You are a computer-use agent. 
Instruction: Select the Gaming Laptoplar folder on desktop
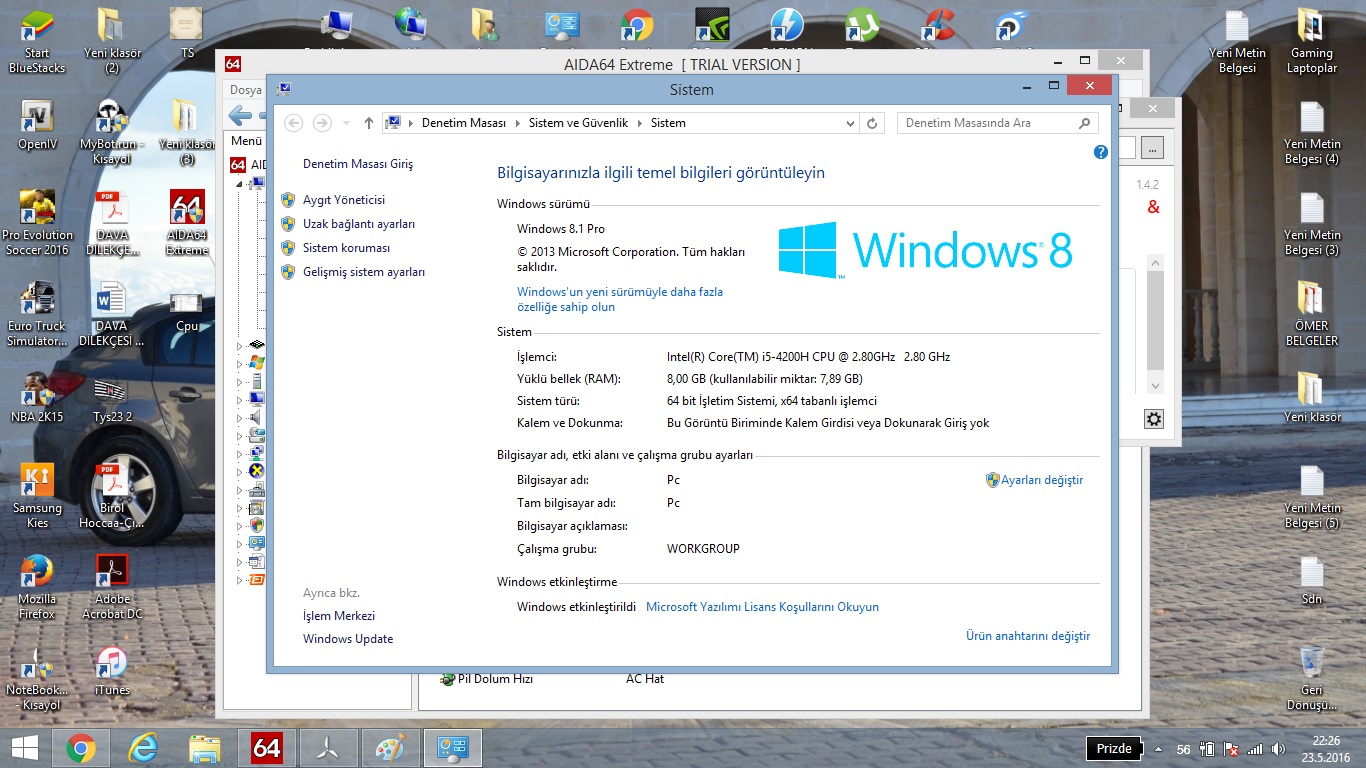coord(1312,42)
